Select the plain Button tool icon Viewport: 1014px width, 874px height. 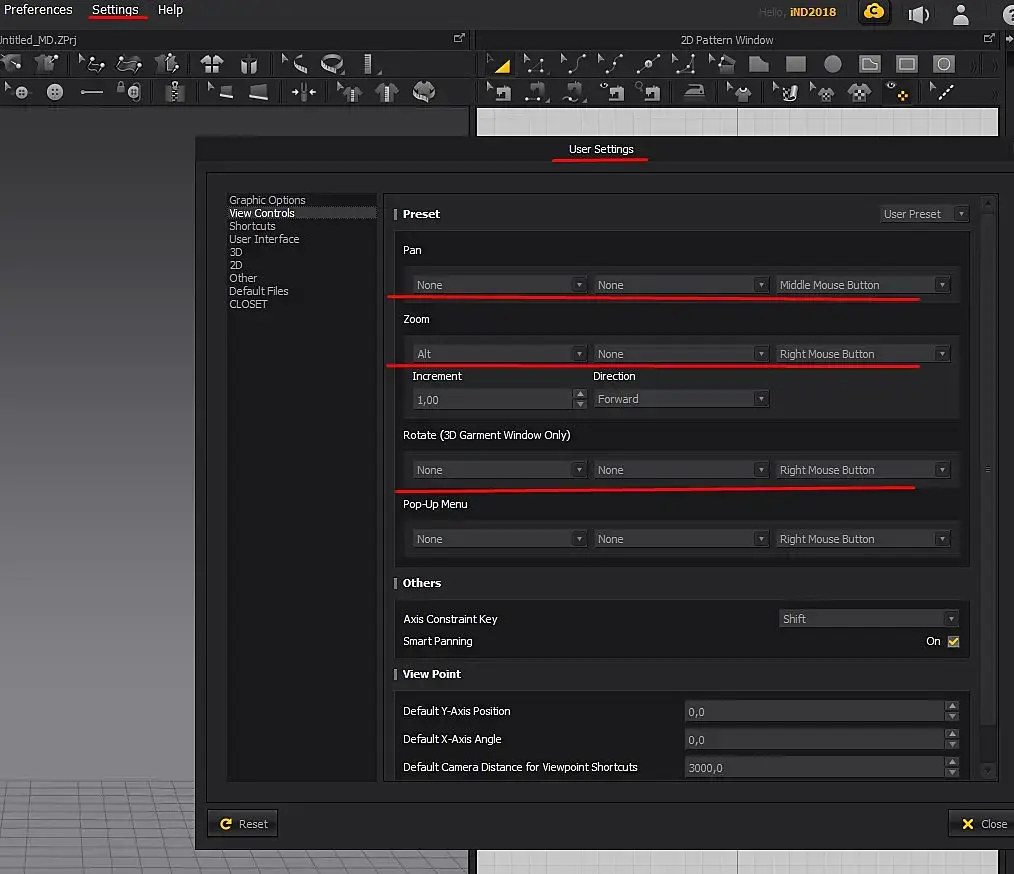coord(55,92)
